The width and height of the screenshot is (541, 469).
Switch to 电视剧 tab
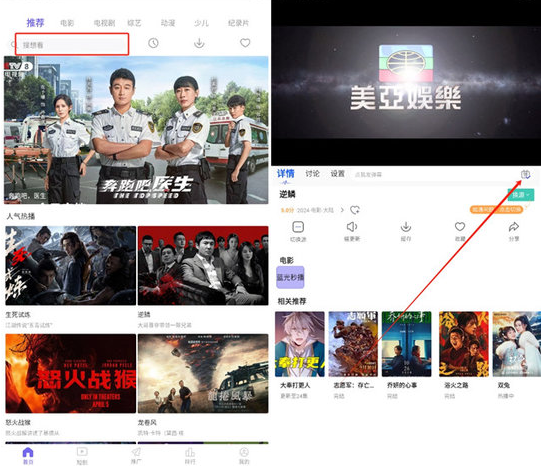pos(104,23)
